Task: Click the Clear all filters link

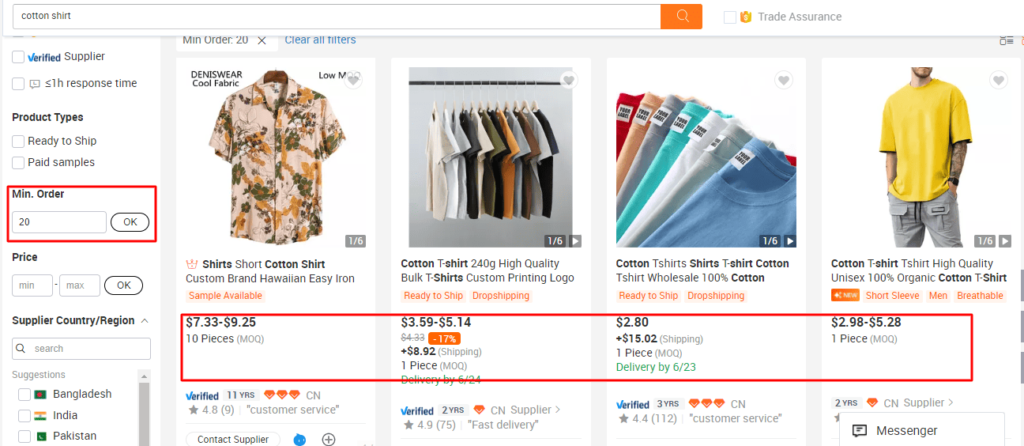Action: pos(320,40)
